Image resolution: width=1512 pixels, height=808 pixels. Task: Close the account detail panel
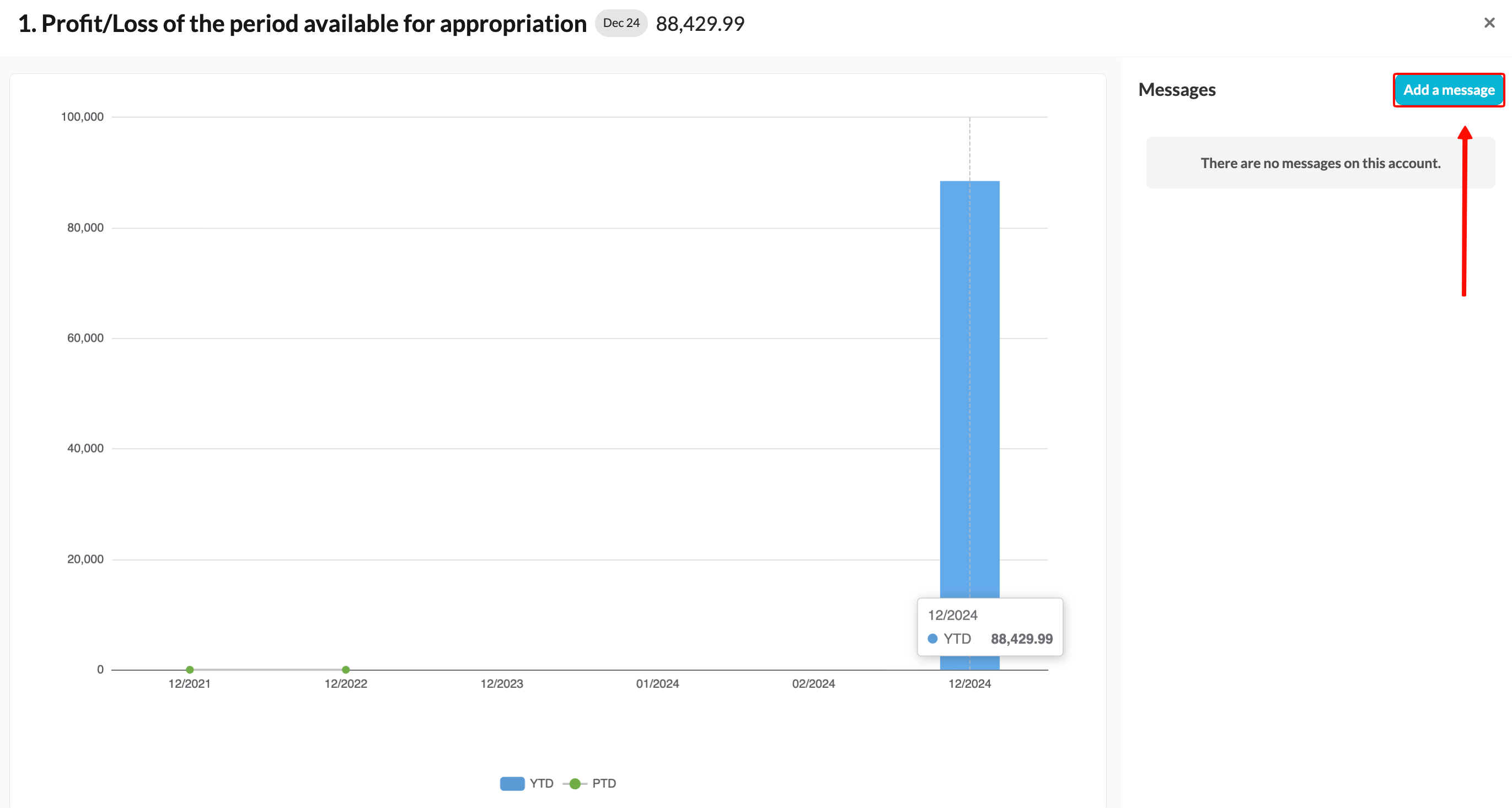click(1489, 23)
